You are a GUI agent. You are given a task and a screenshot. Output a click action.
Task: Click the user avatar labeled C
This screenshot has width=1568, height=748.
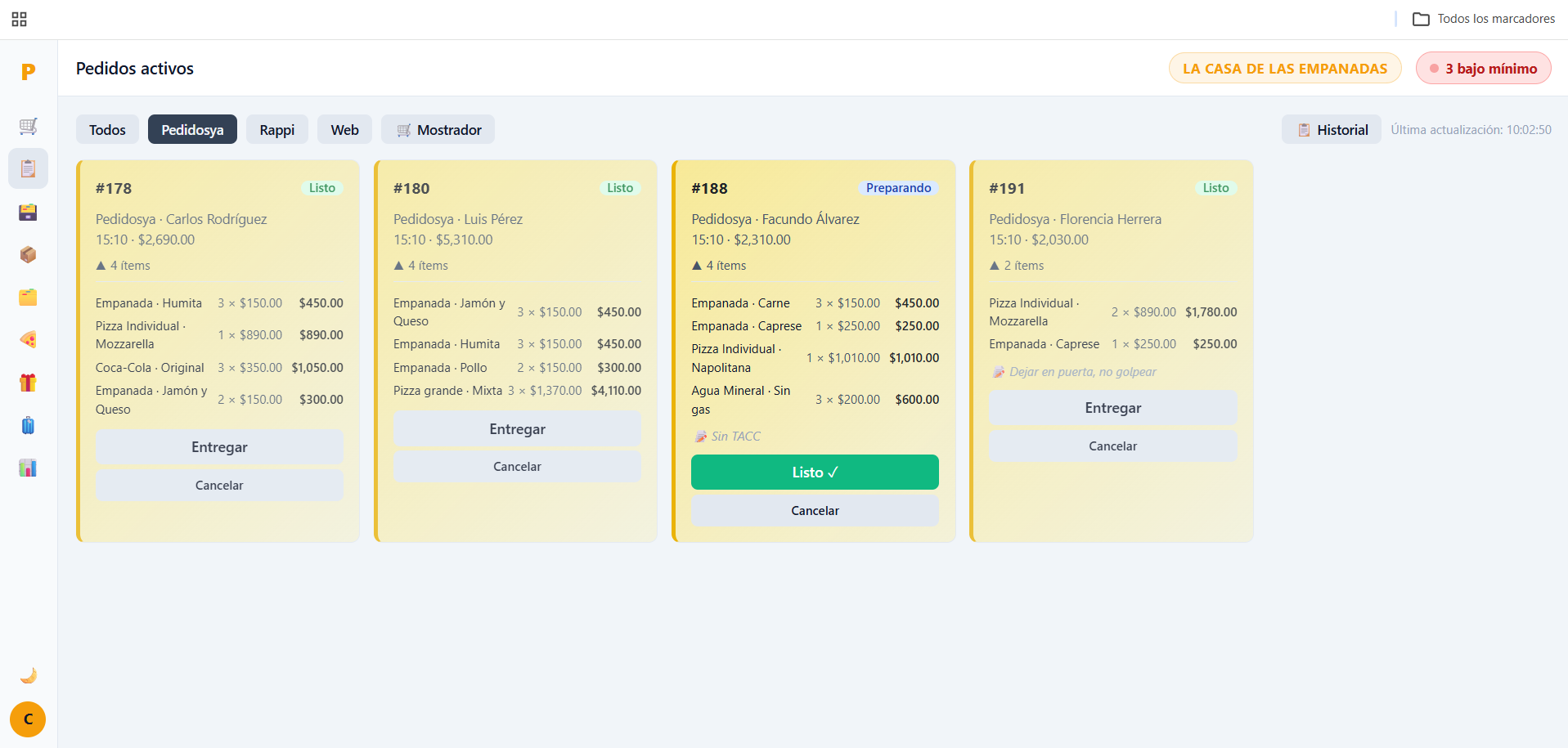pyautogui.click(x=28, y=719)
